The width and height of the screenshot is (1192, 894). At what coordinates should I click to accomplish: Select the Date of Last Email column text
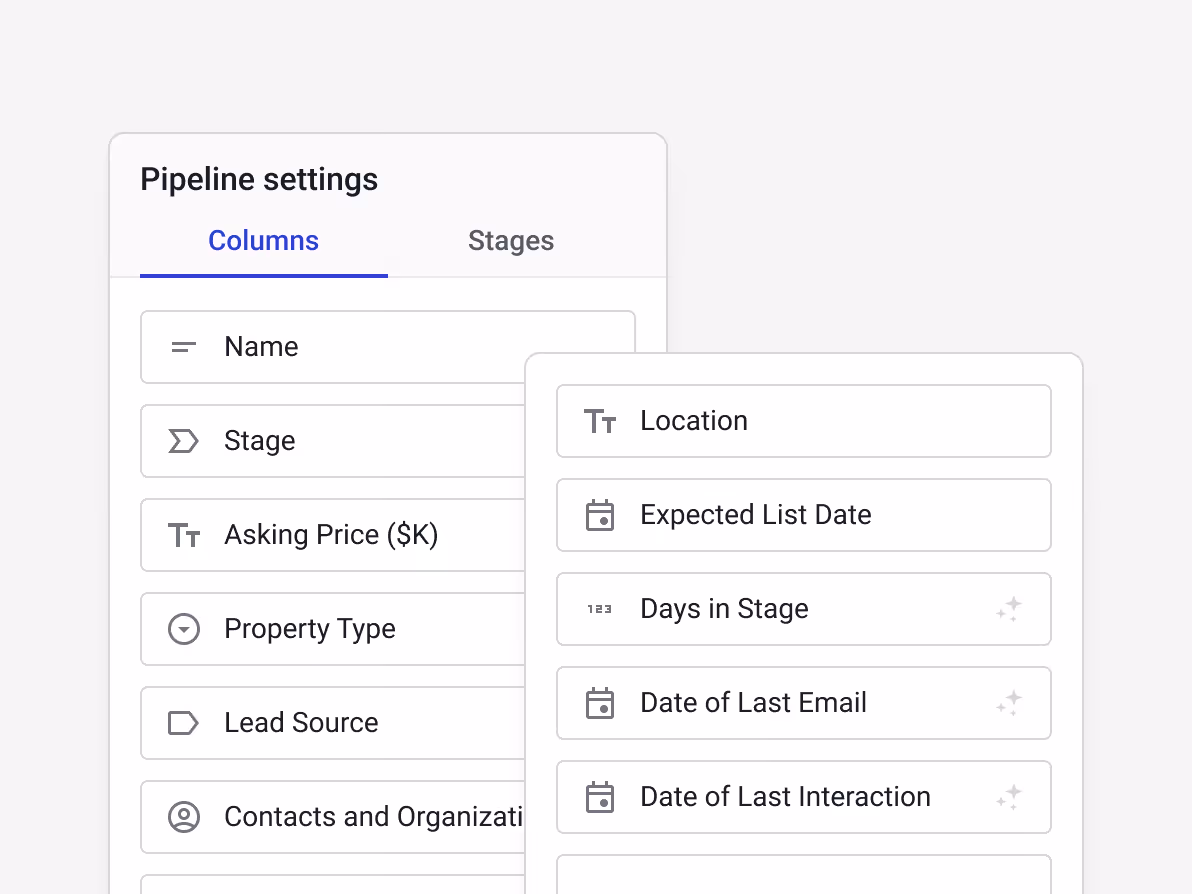753,703
